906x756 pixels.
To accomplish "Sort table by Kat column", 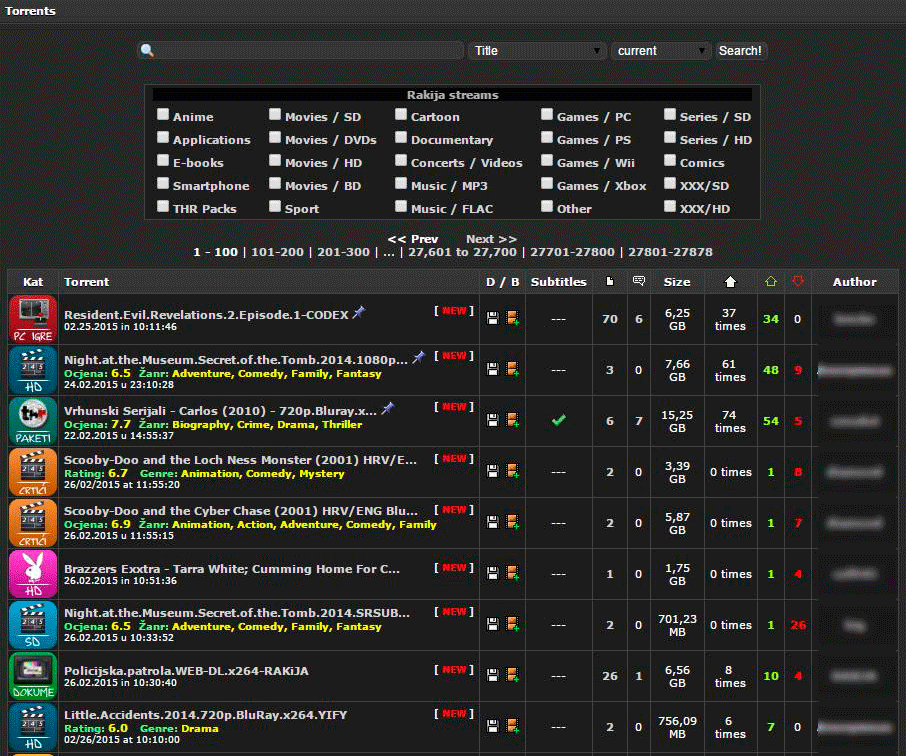I will tap(33, 281).
